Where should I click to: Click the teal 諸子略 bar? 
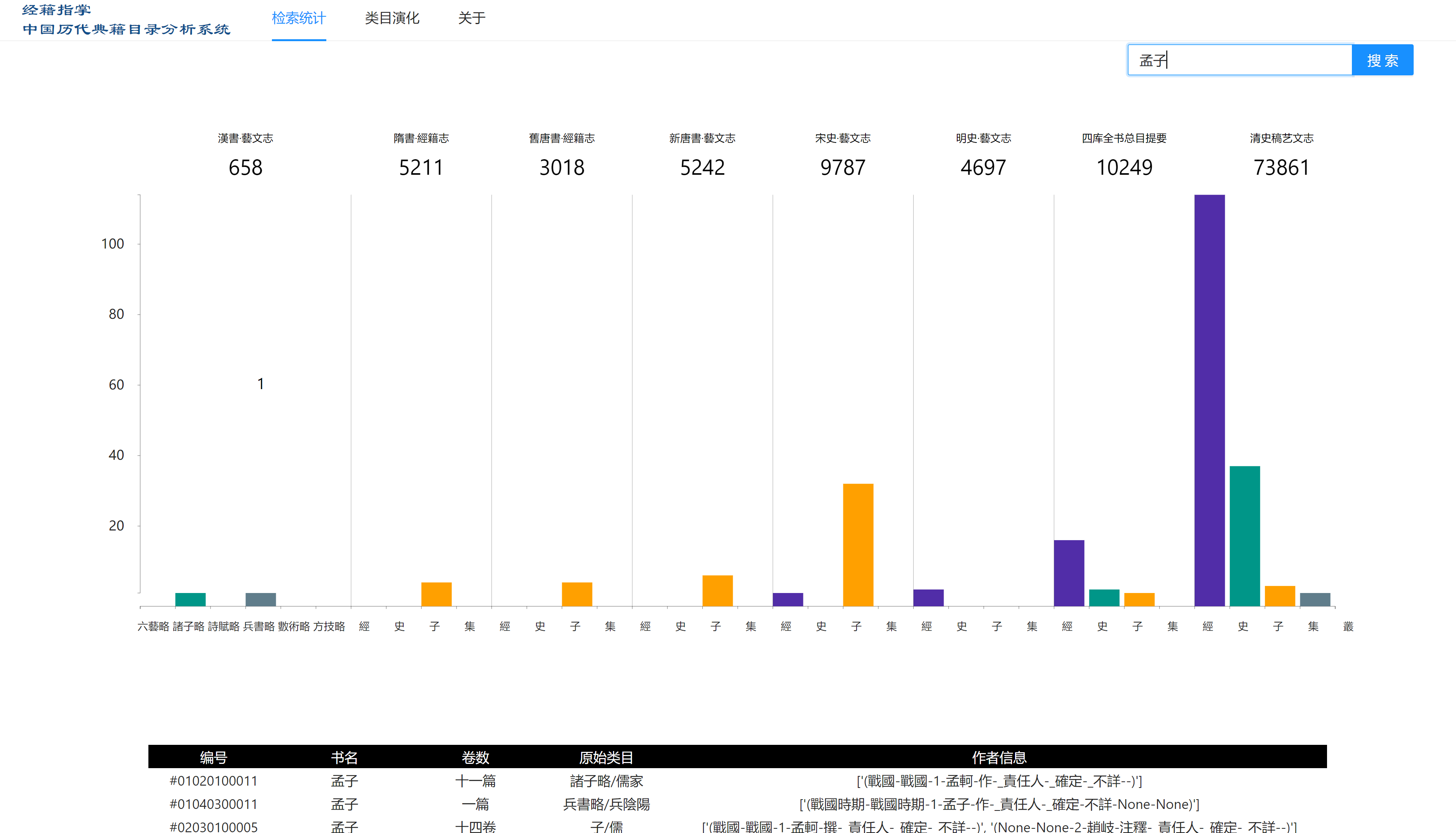190,599
